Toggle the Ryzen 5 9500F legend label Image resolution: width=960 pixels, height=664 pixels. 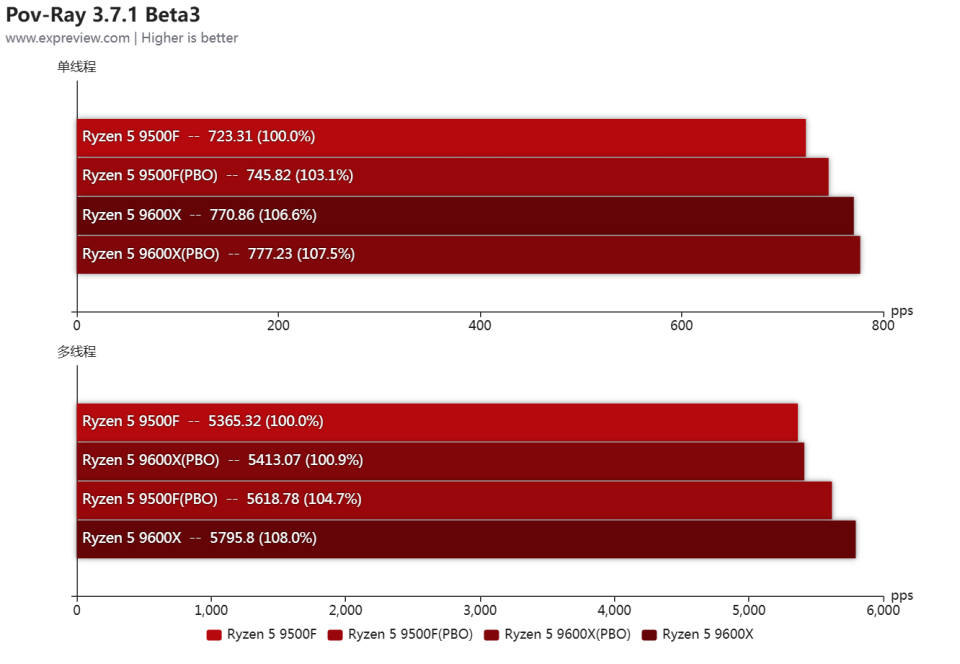point(272,634)
